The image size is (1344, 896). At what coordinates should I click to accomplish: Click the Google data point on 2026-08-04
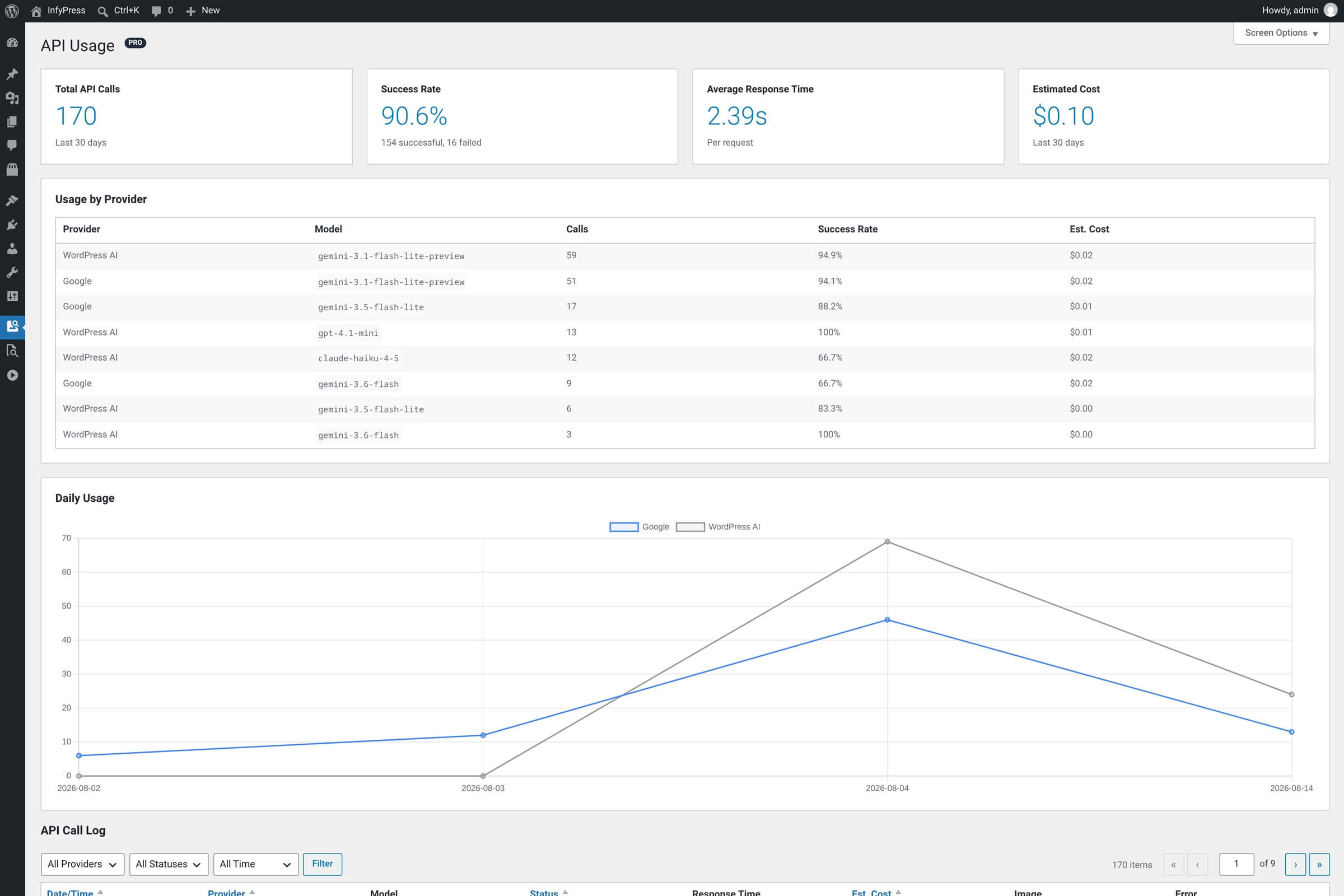[x=887, y=620]
